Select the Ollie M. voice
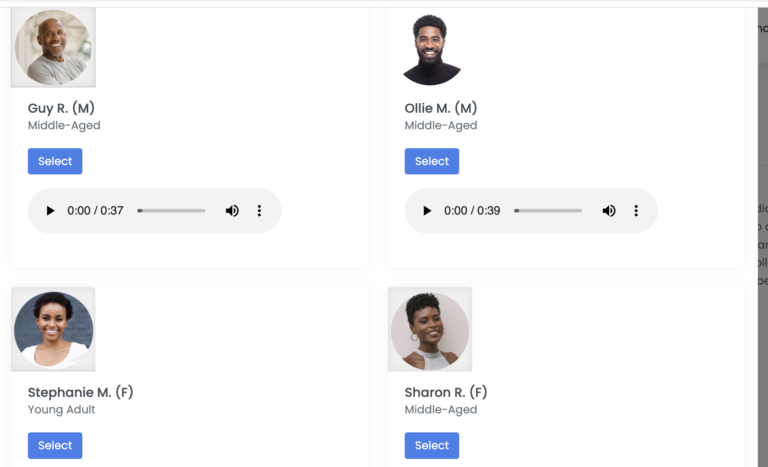Viewport: 768px width, 467px height. [432, 161]
